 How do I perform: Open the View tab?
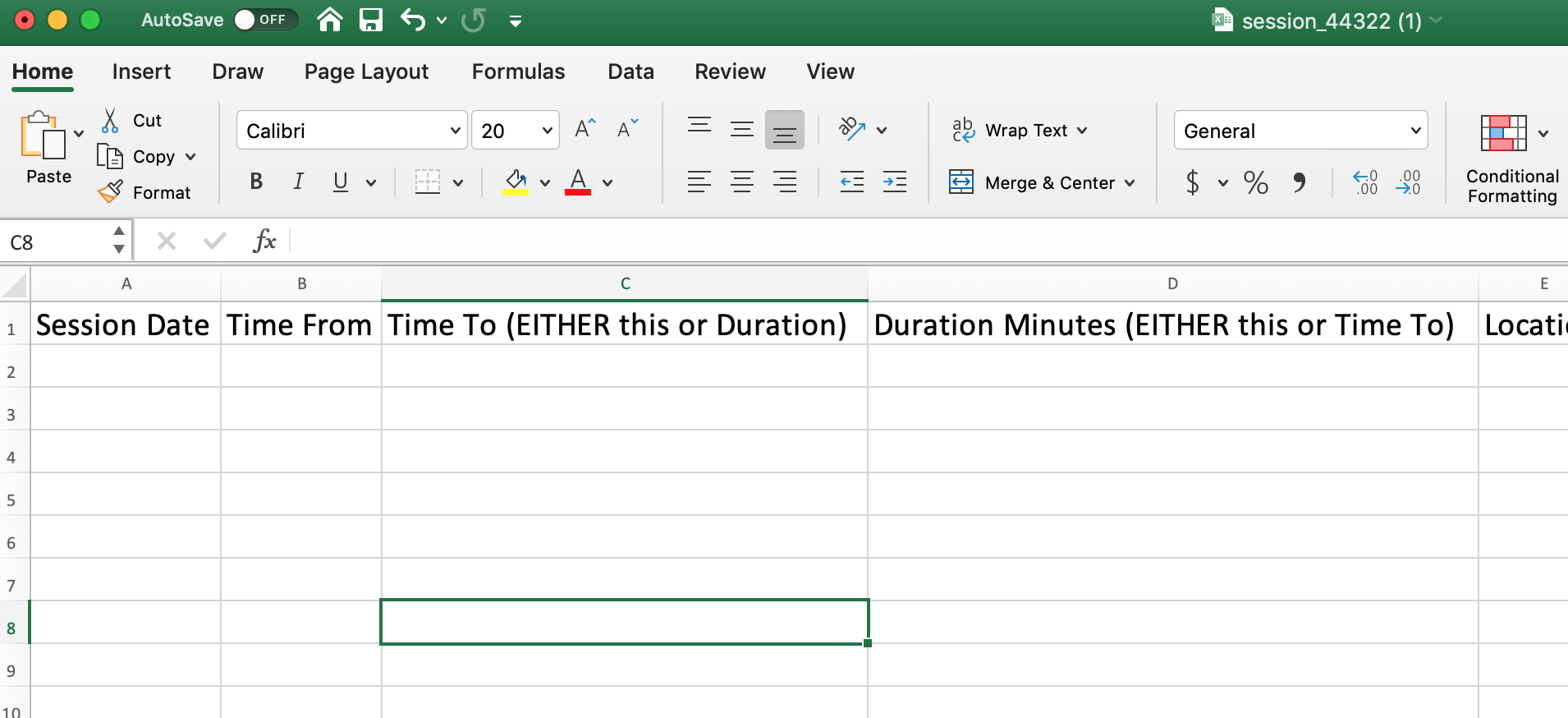pyautogui.click(x=830, y=71)
